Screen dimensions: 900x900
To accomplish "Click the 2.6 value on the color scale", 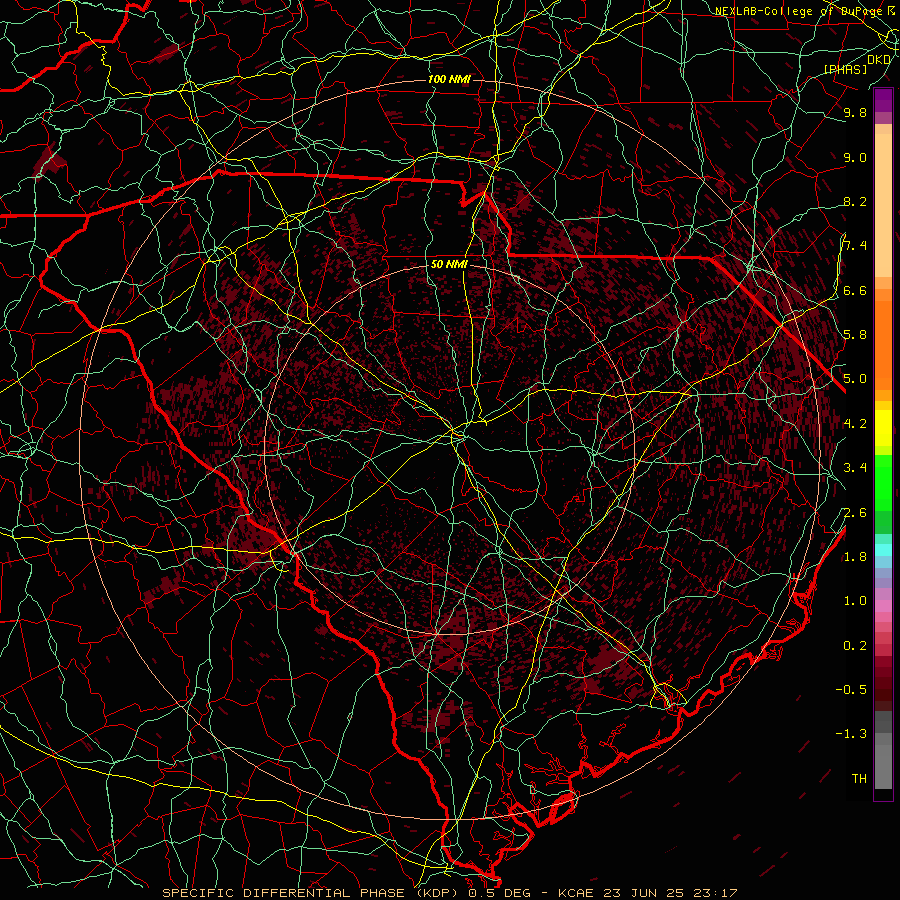I will [855, 513].
